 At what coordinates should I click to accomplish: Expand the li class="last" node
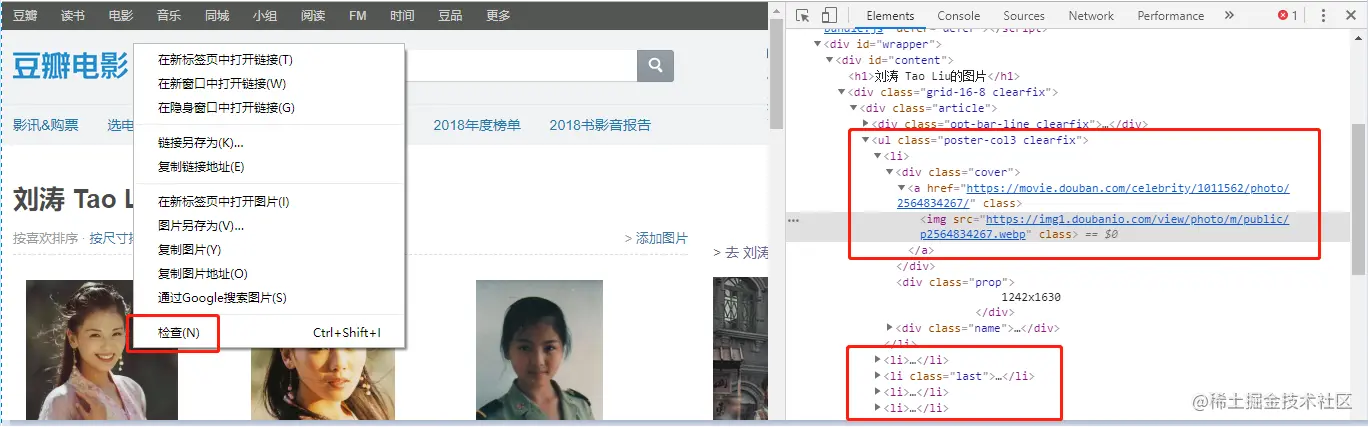(878, 376)
